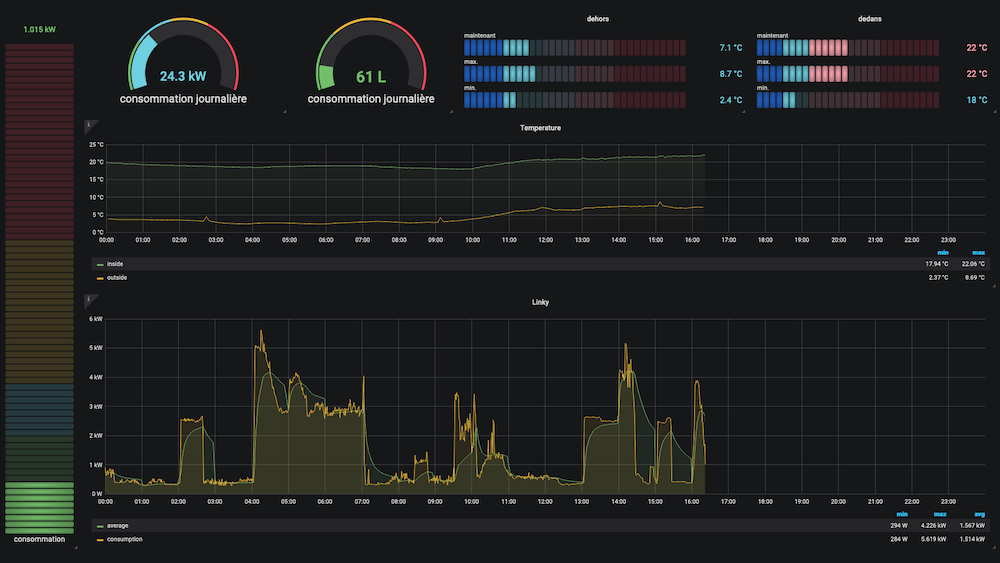Open the dehors panel title menu
The height and width of the screenshot is (563, 1000).
pyautogui.click(x=598, y=19)
